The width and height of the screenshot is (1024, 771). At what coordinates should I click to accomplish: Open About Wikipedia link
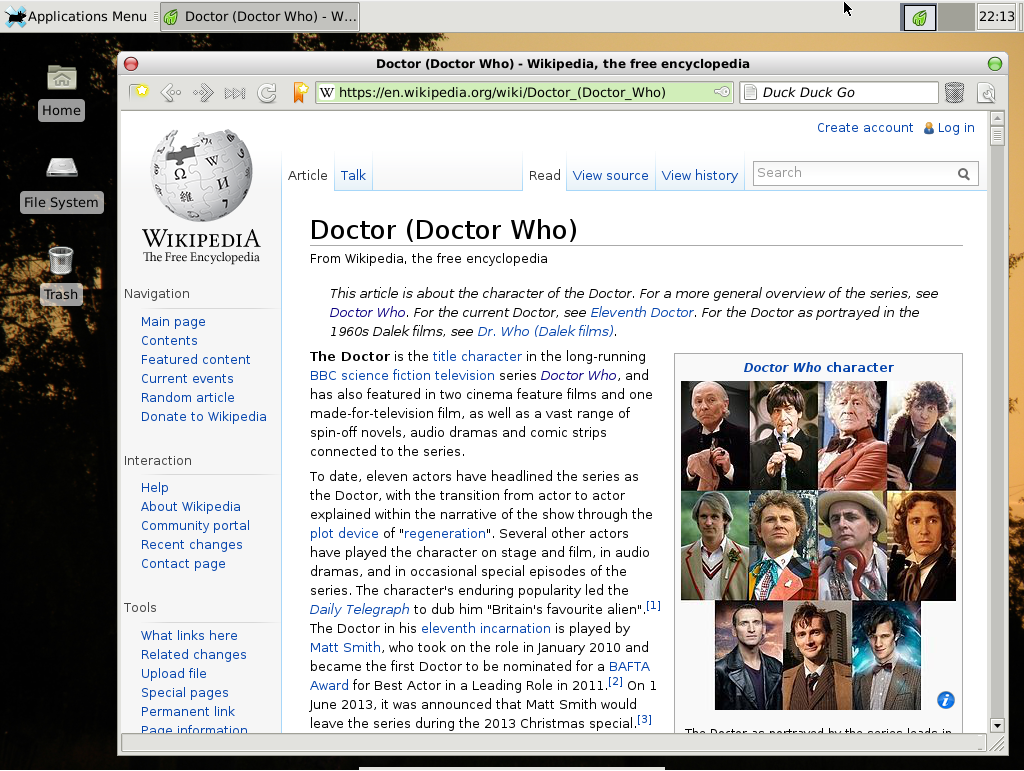pyautogui.click(x=191, y=506)
